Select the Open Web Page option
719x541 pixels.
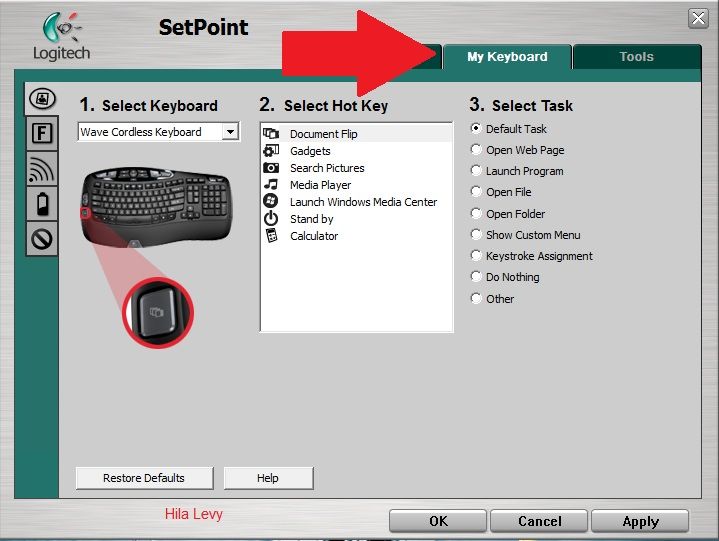tap(476, 149)
